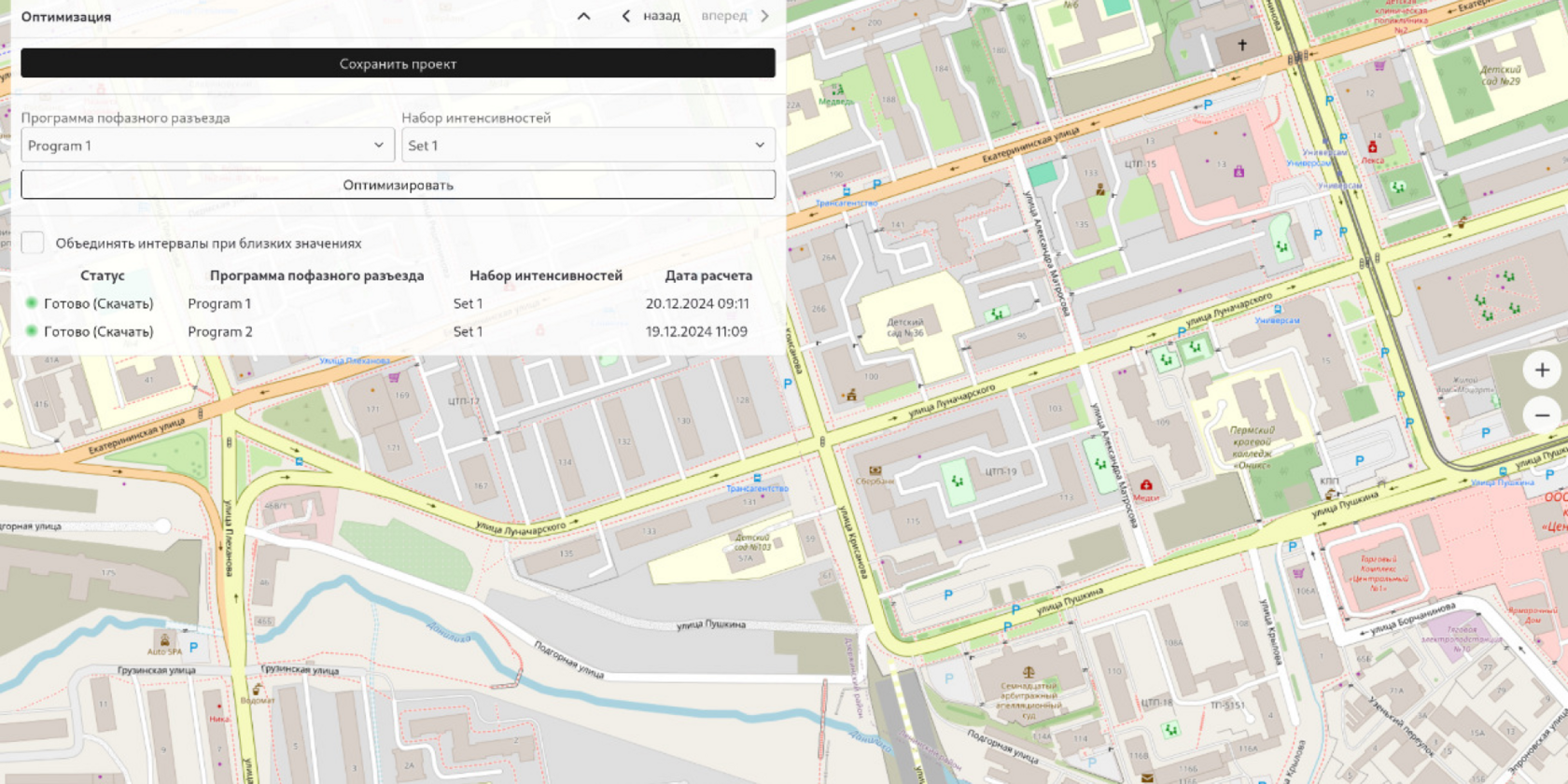Go back with the назад arrow
This screenshot has height=784, width=1568.
651,16
